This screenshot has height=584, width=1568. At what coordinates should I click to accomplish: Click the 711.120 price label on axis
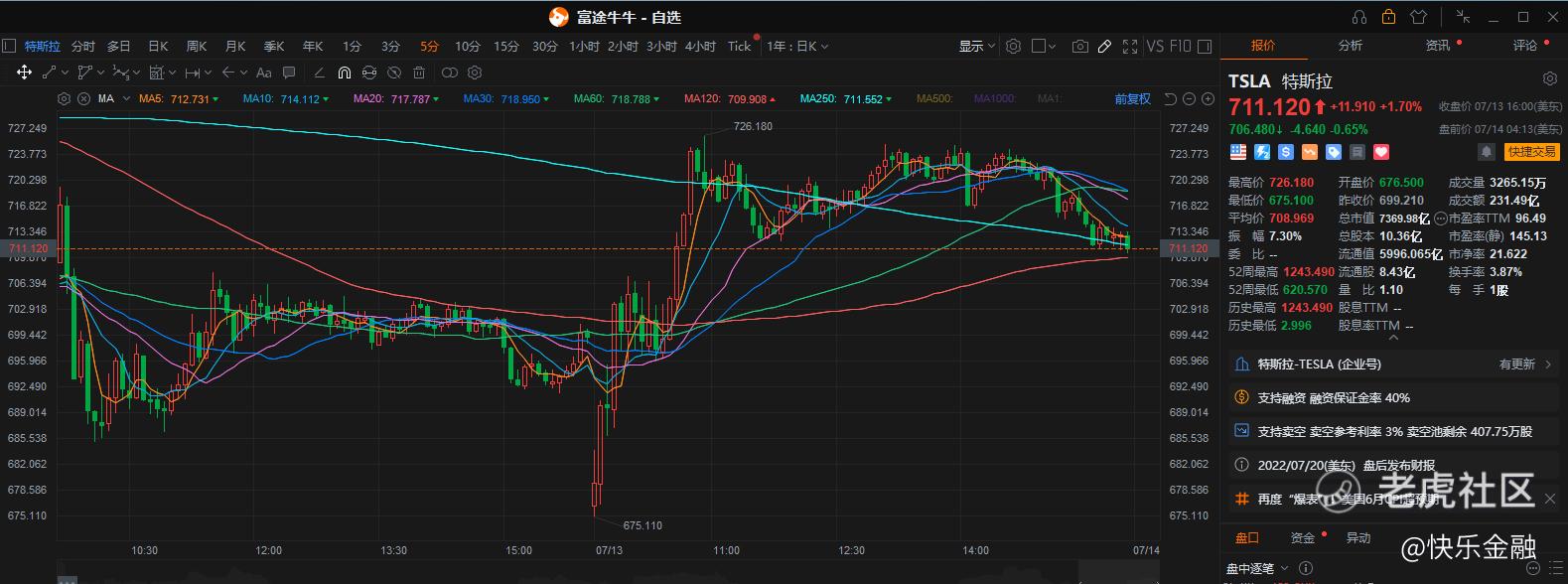click(1189, 248)
